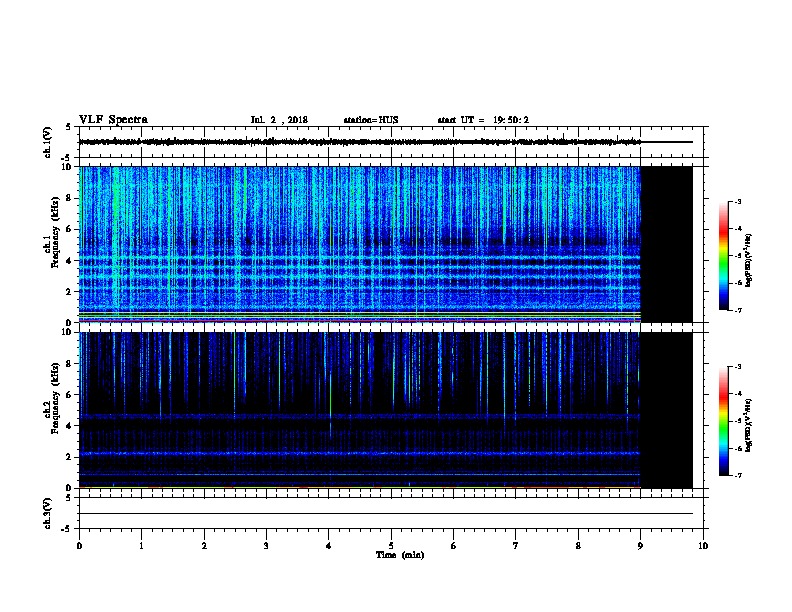
Task: Click the ch.2 spectrogram color scale bar
Action: (x=723, y=421)
